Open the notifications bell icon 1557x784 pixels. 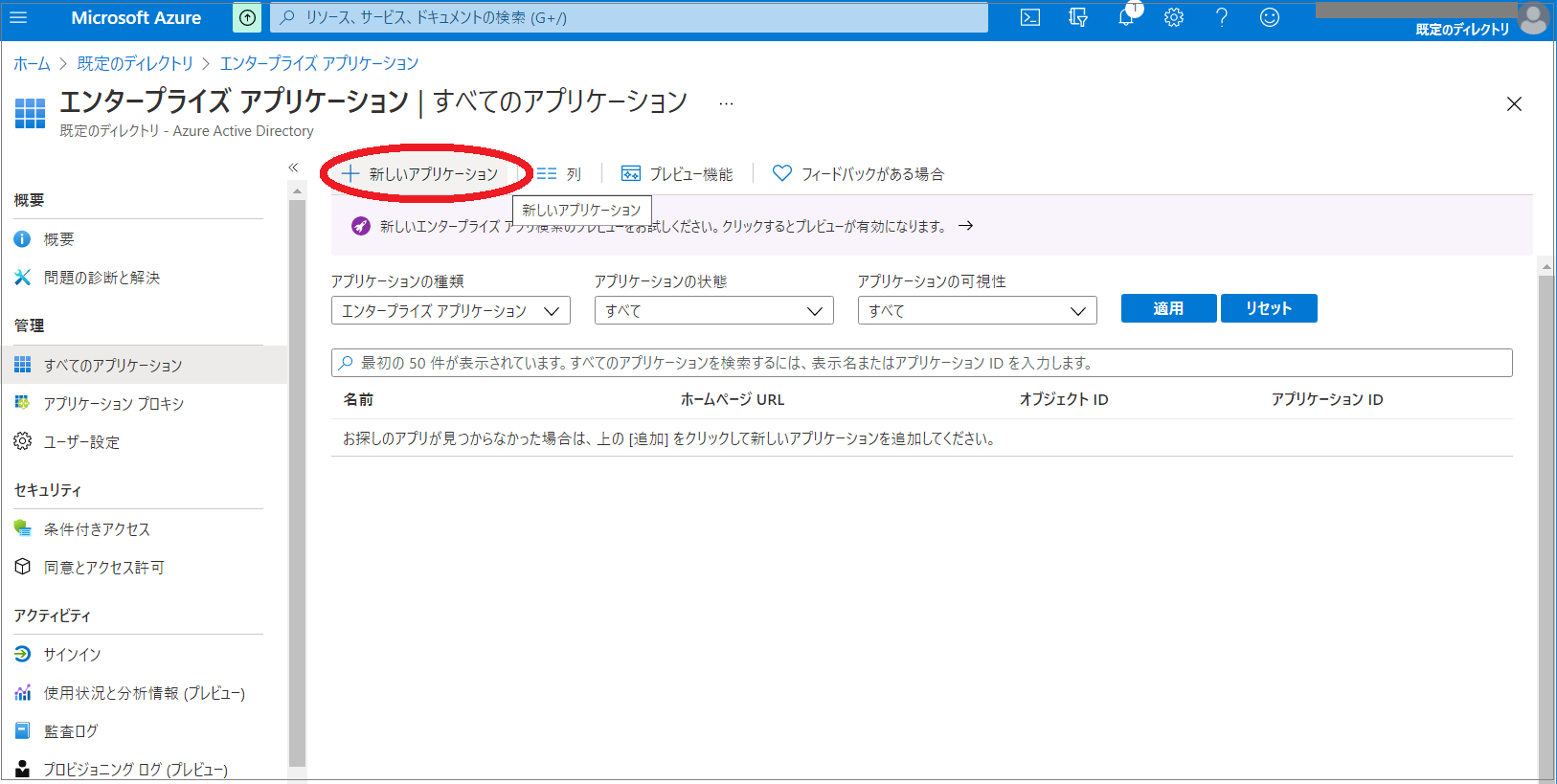(x=1126, y=17)
